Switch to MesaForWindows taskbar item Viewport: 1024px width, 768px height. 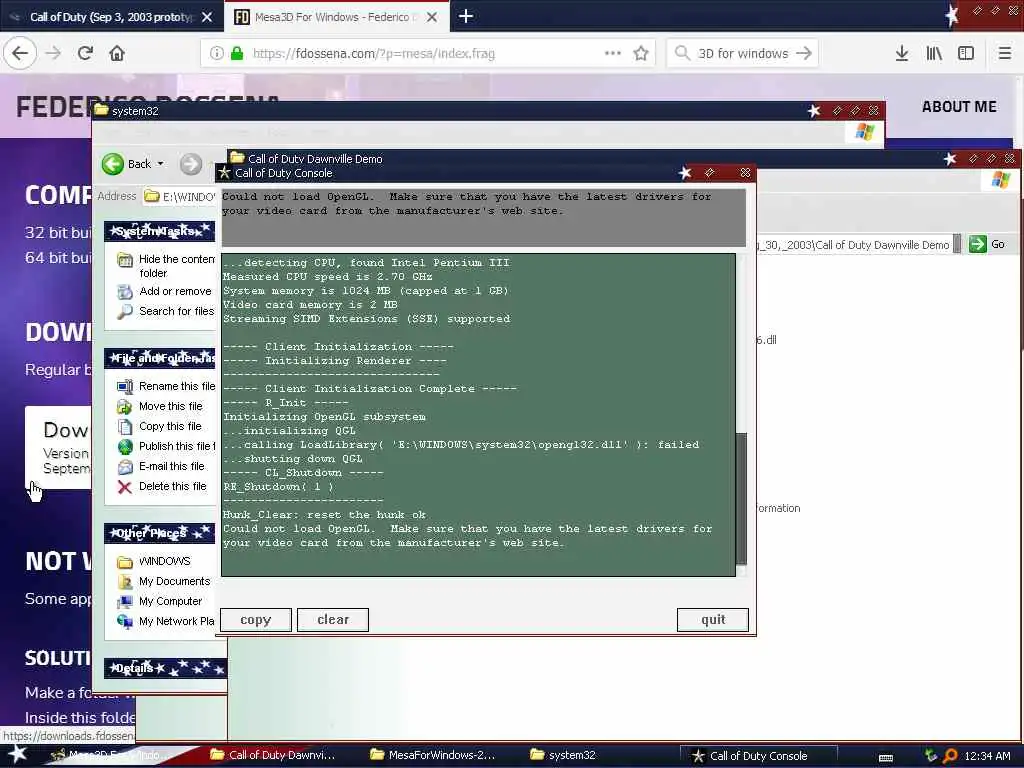click(433, 755)
